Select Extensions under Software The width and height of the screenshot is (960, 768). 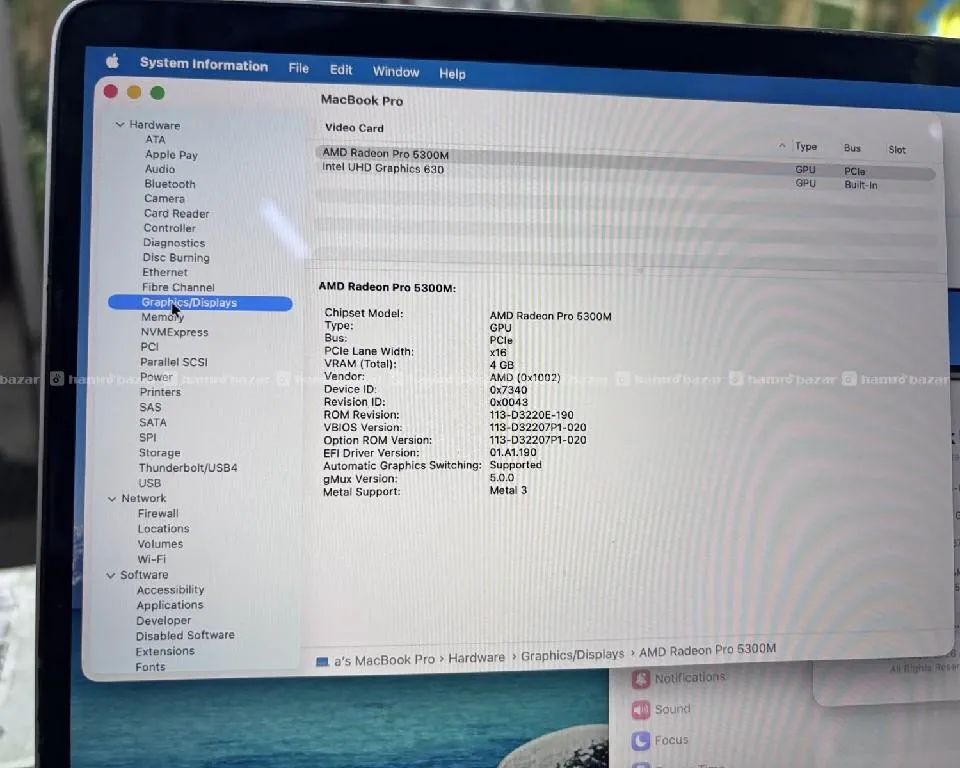point(165,651)
